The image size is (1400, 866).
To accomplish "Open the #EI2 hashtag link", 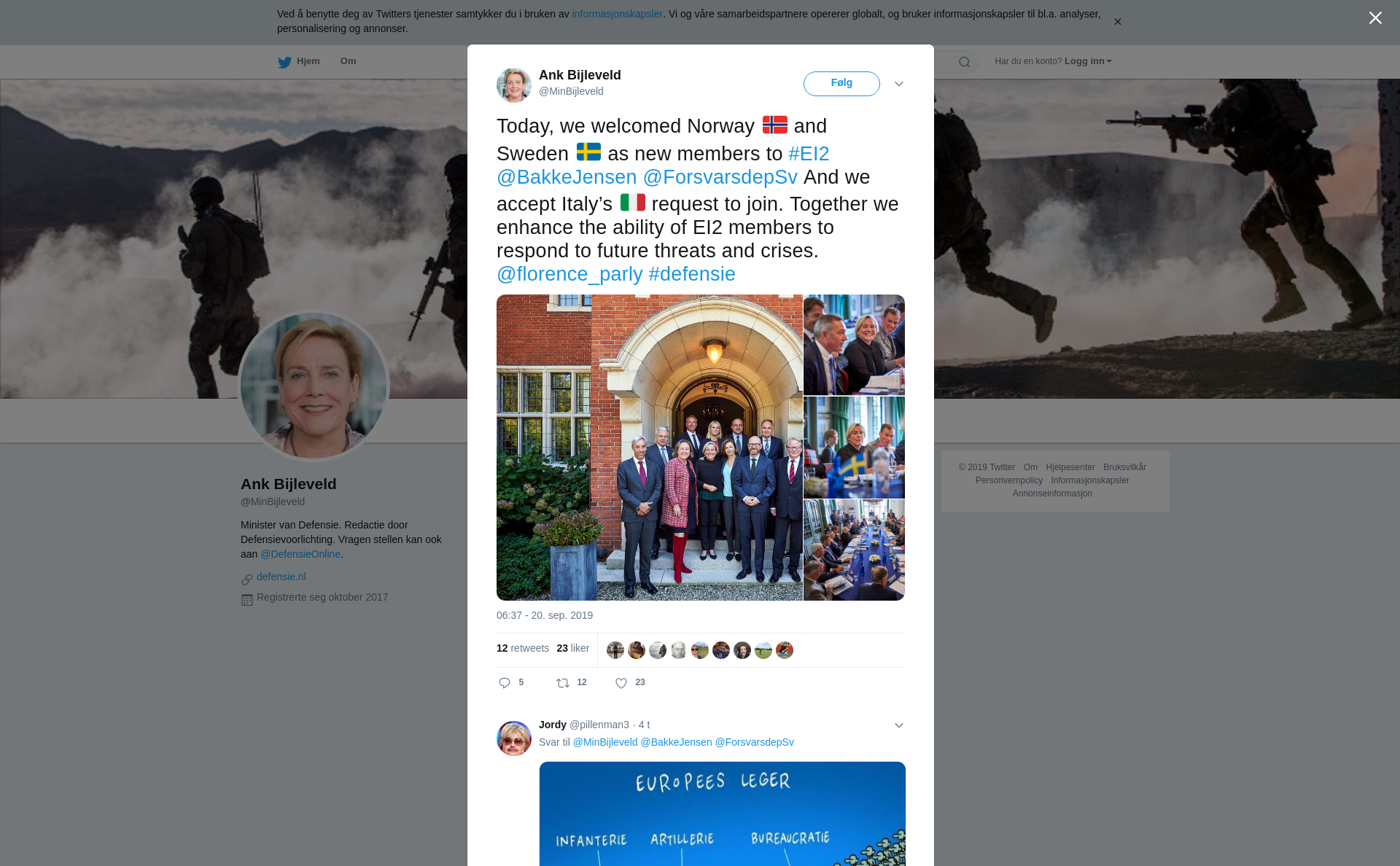I will (809, 154).
